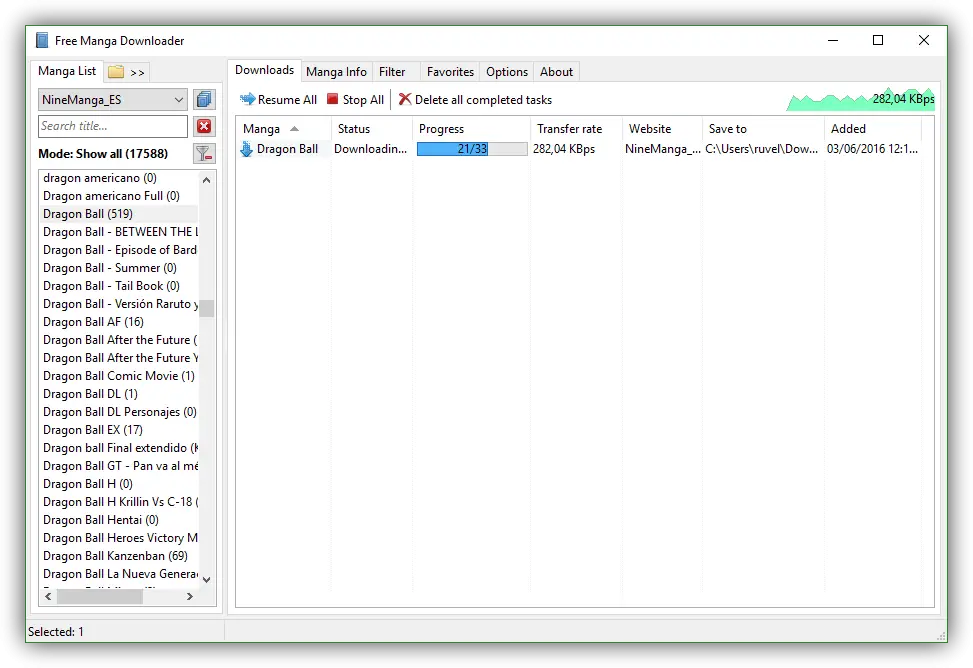Screen dimensions: 973x668
Task: Select Dragon Ball GT - Pan va al
Action: (x=119, y=466)
